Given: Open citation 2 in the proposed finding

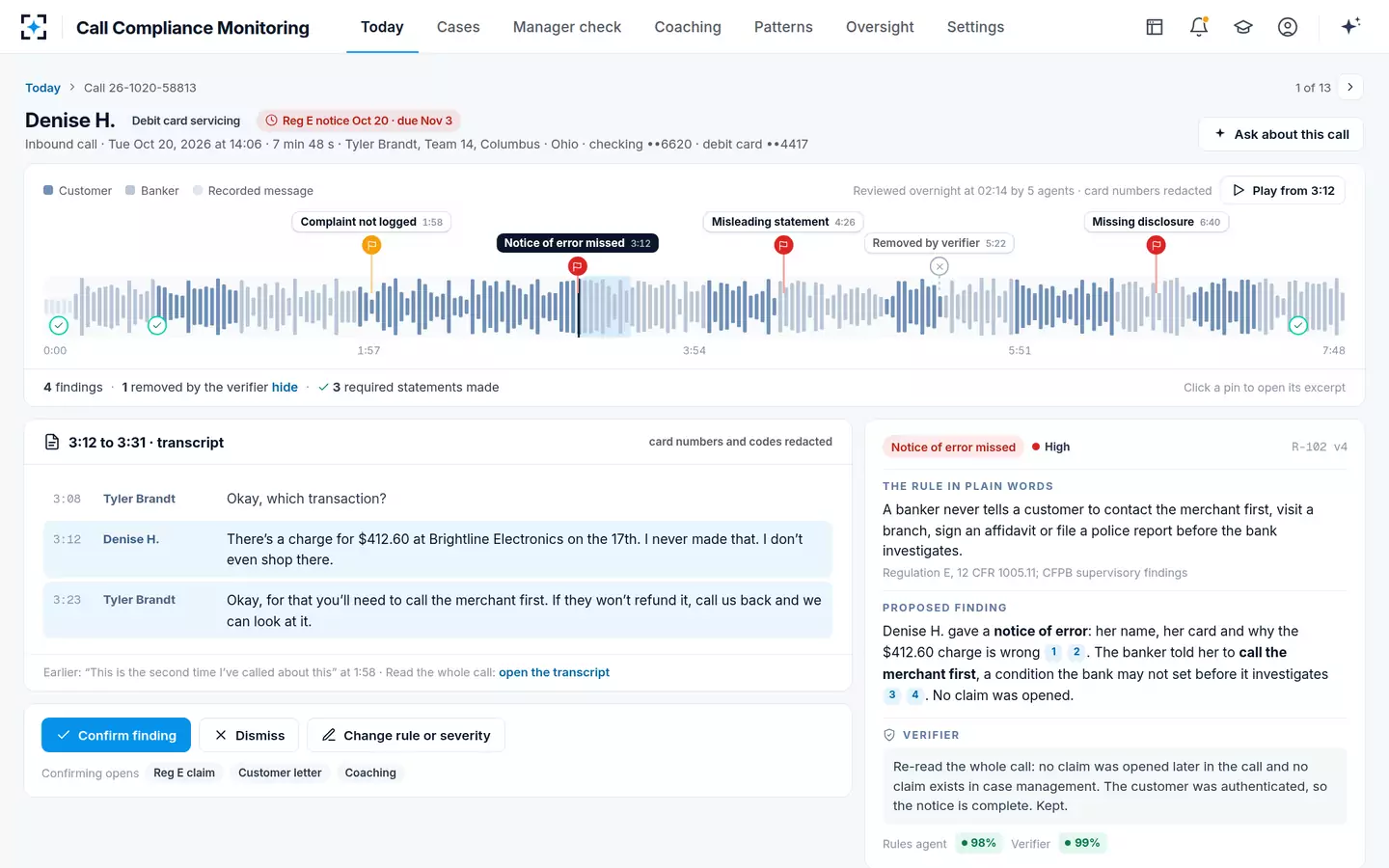Looking at the screenshot, I should (x=1076, y=653).
